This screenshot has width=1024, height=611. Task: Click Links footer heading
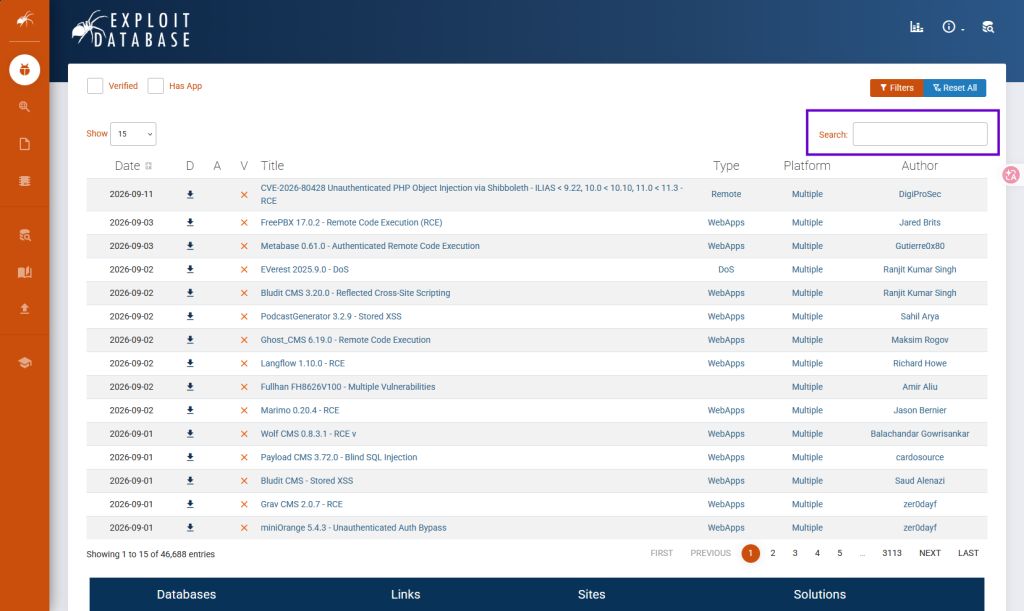pyautogui.click(x=406, y=595)
